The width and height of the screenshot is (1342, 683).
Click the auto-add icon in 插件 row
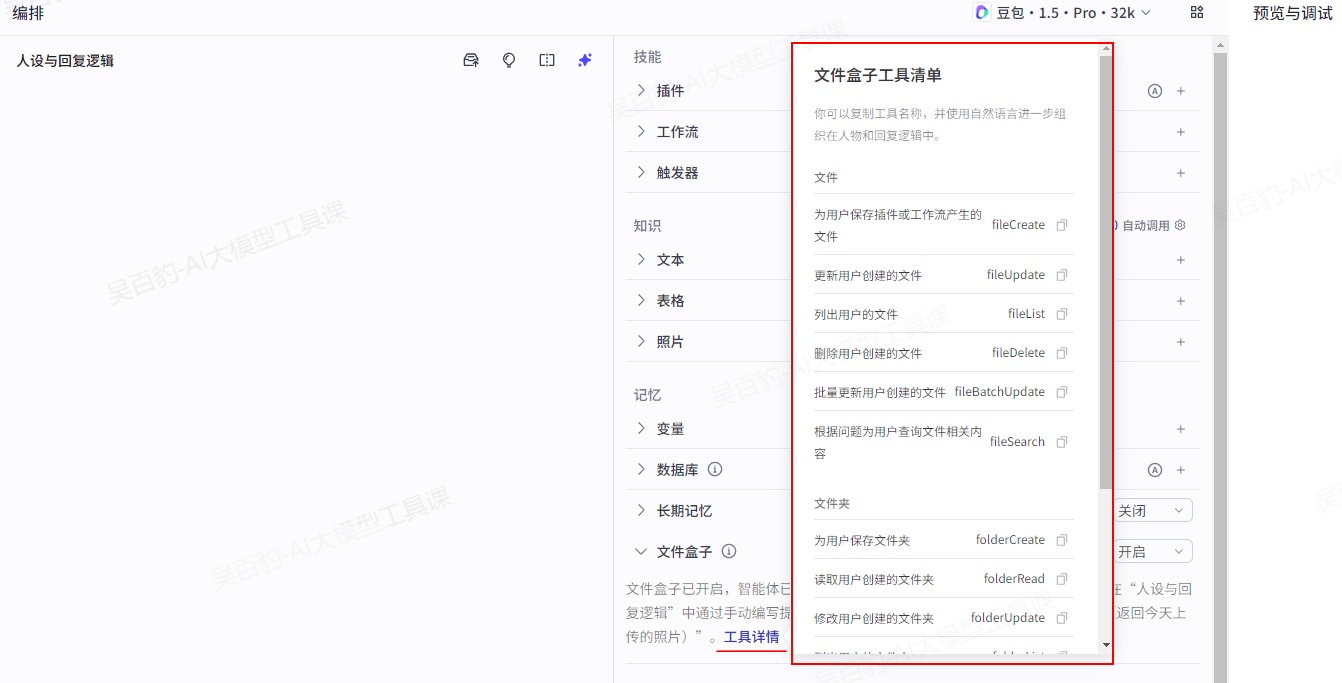(x=1155, y=91)
